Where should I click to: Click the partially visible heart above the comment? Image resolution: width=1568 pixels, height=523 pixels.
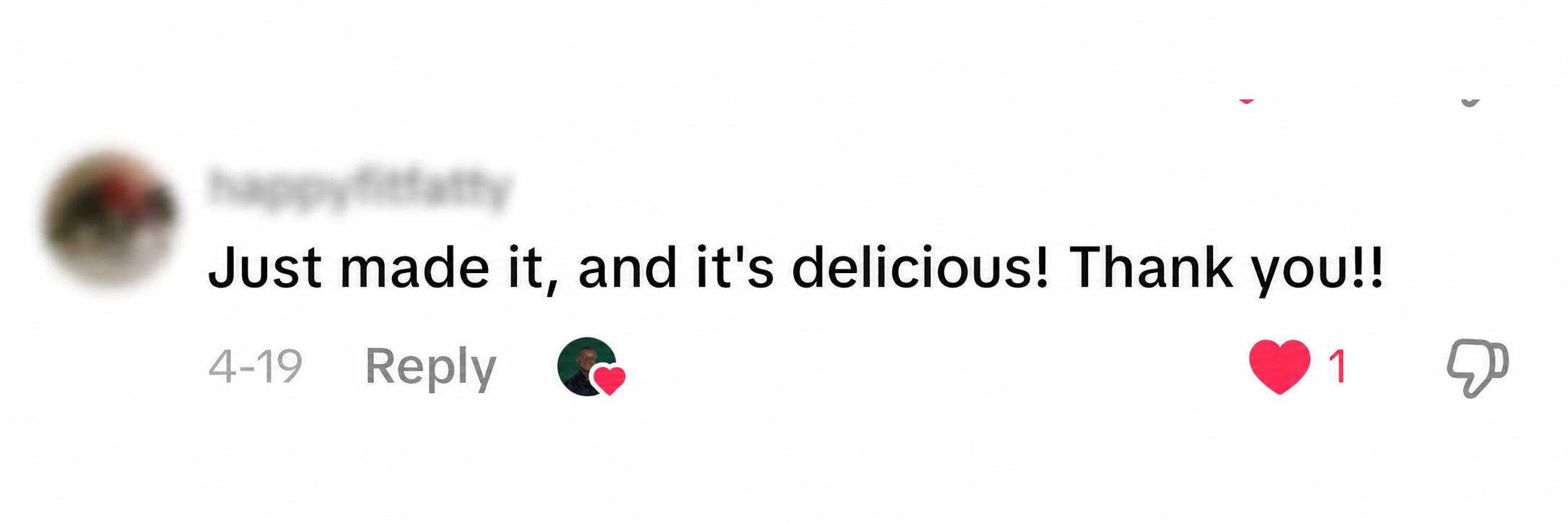tap(1246, 100)
